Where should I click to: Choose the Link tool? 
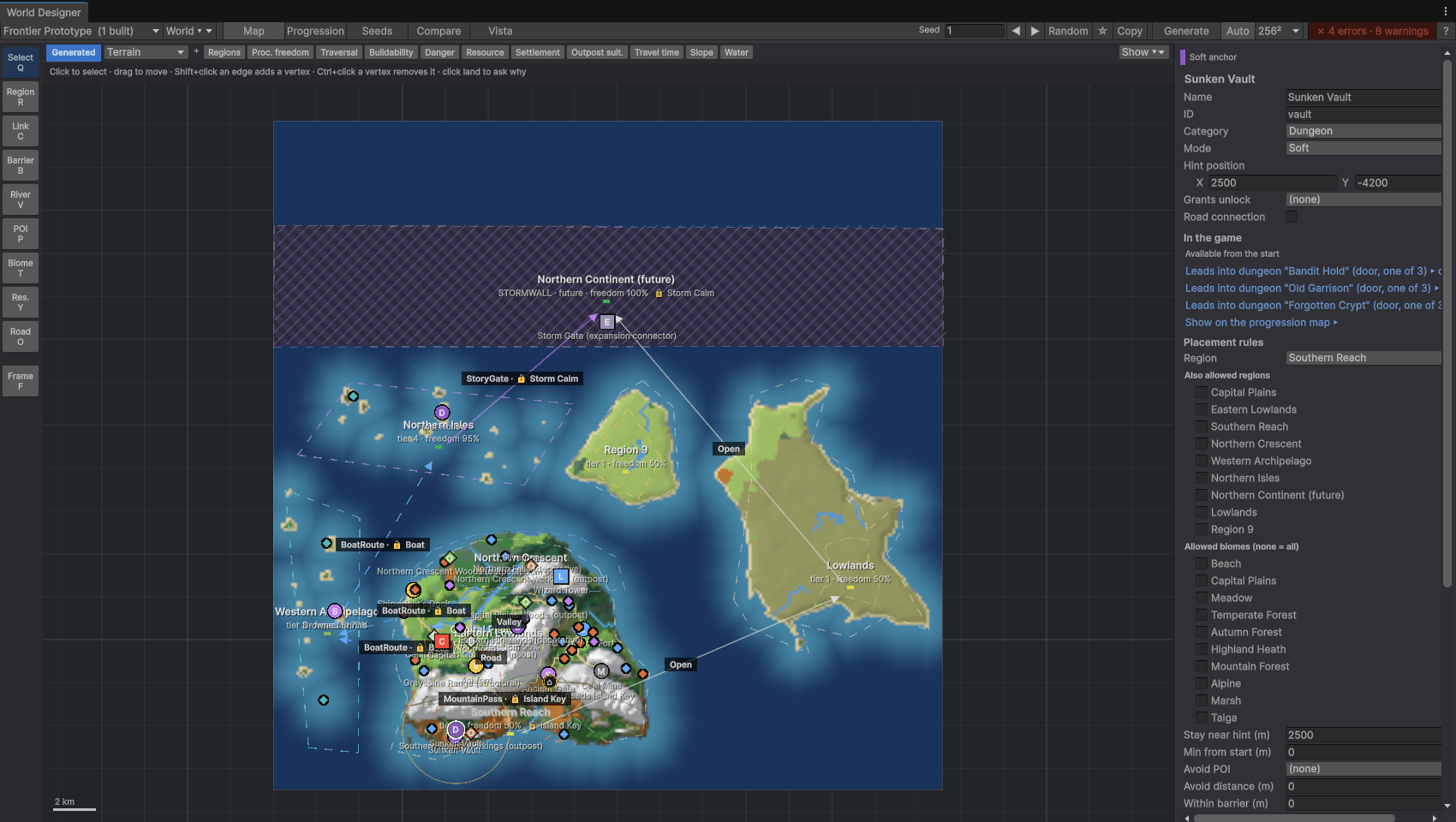pyautogui.click(x=21, y=131)
